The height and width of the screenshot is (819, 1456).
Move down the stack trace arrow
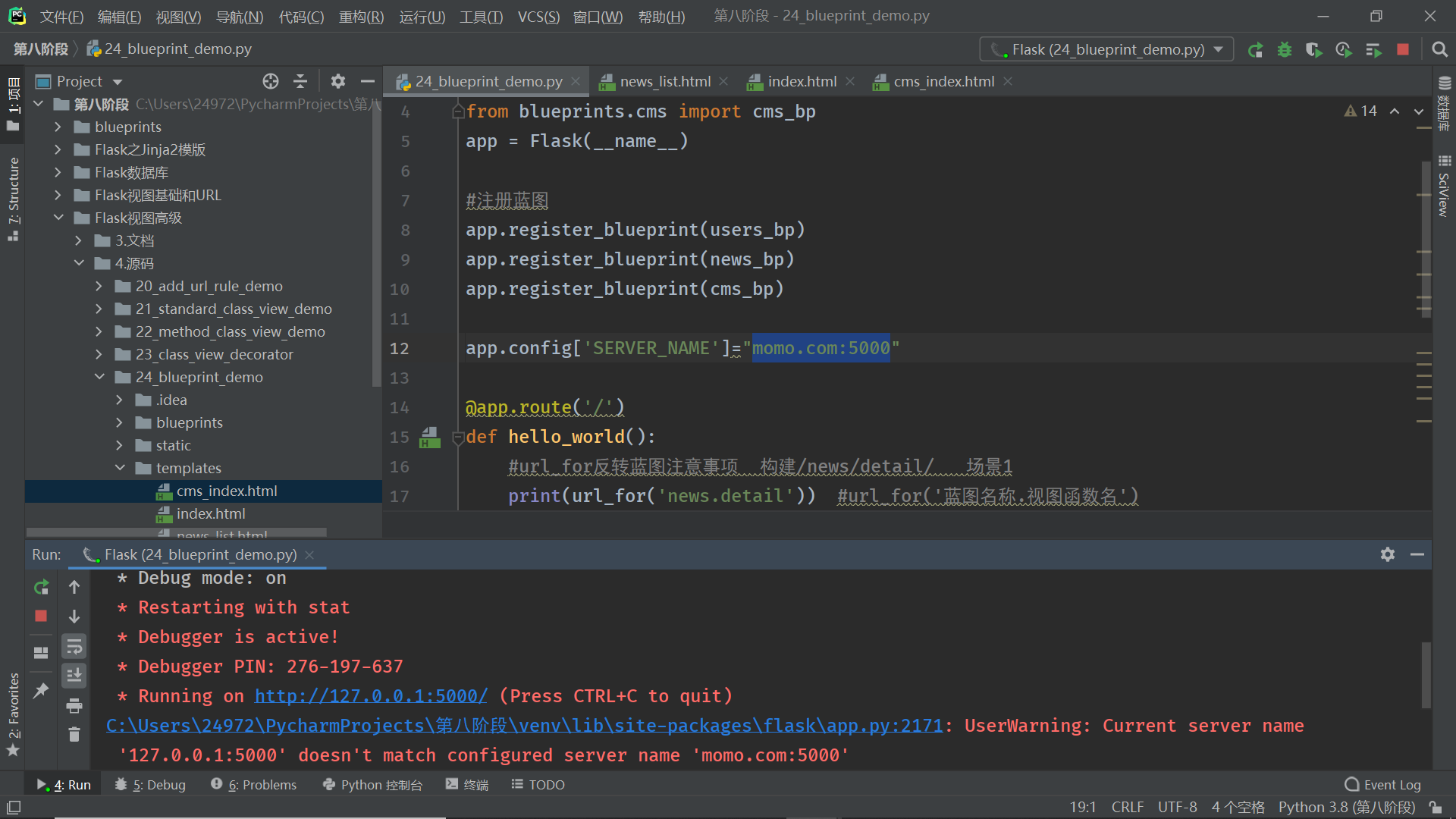tap(74, 616)
